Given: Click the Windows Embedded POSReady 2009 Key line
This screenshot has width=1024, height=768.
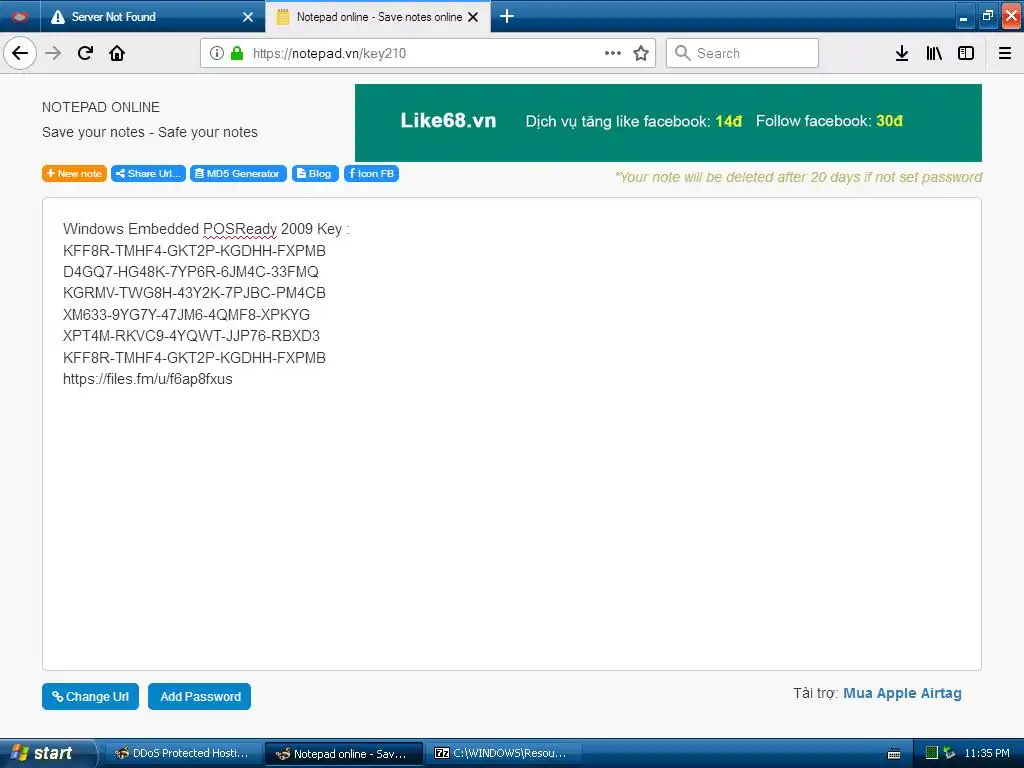Looking at the screenshot, I should 206,229.
